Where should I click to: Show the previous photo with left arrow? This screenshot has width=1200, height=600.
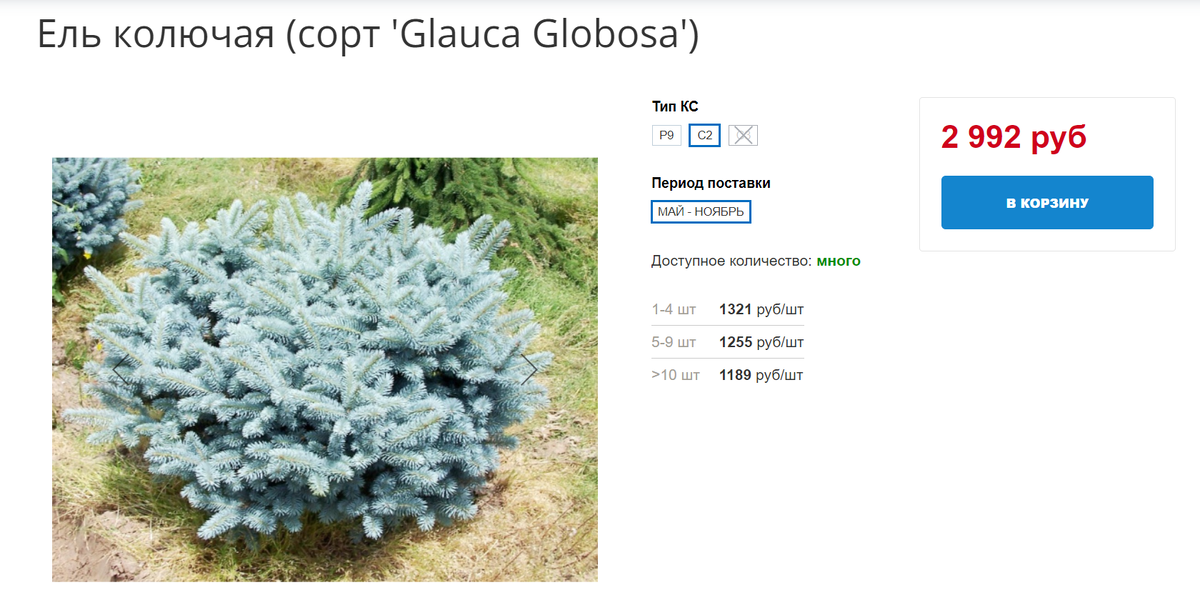[119, 370]
